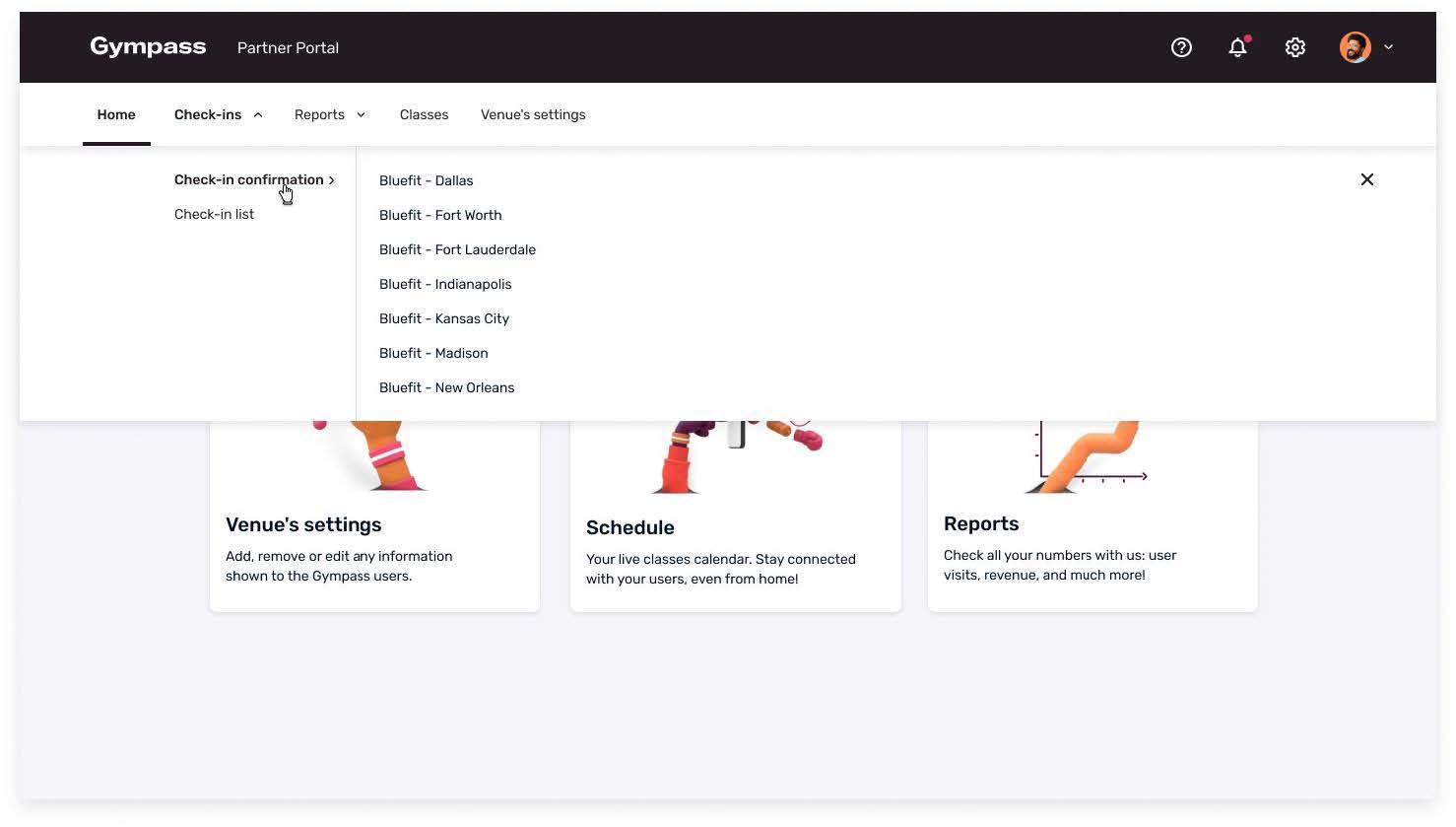The height and width of the screenshot is (827, 1456).
Task: Choose Bluefit - Fort Worth venue
Action: tap(440, 215)
